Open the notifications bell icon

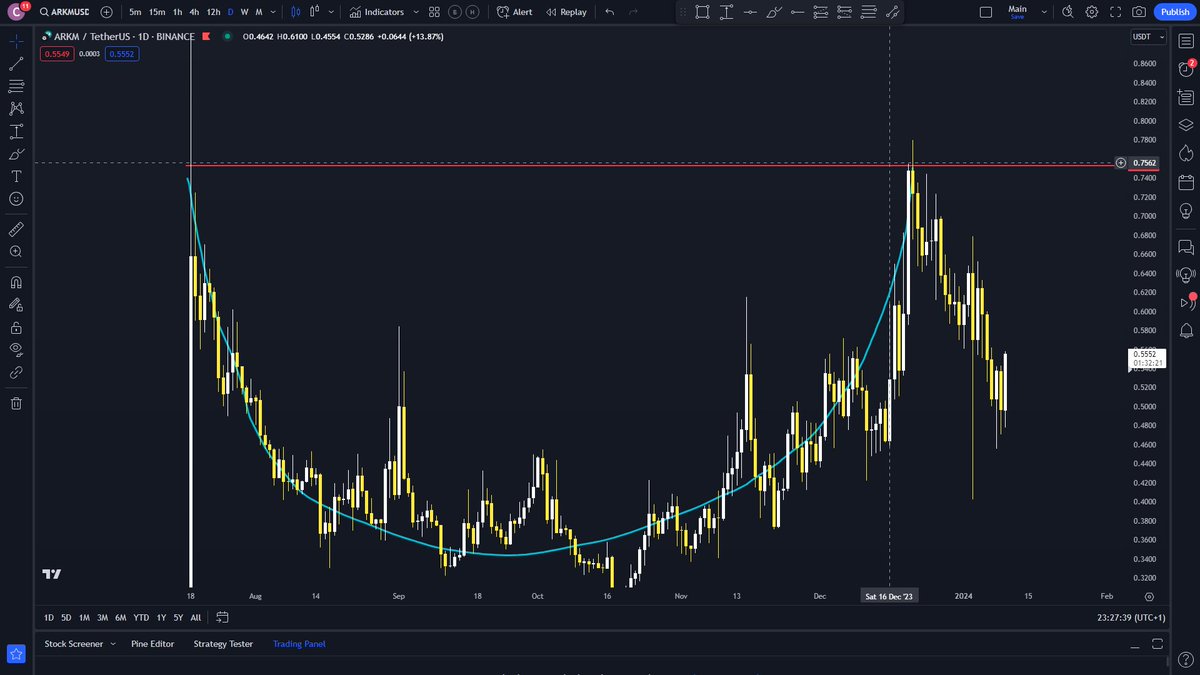coord(1186,330)
